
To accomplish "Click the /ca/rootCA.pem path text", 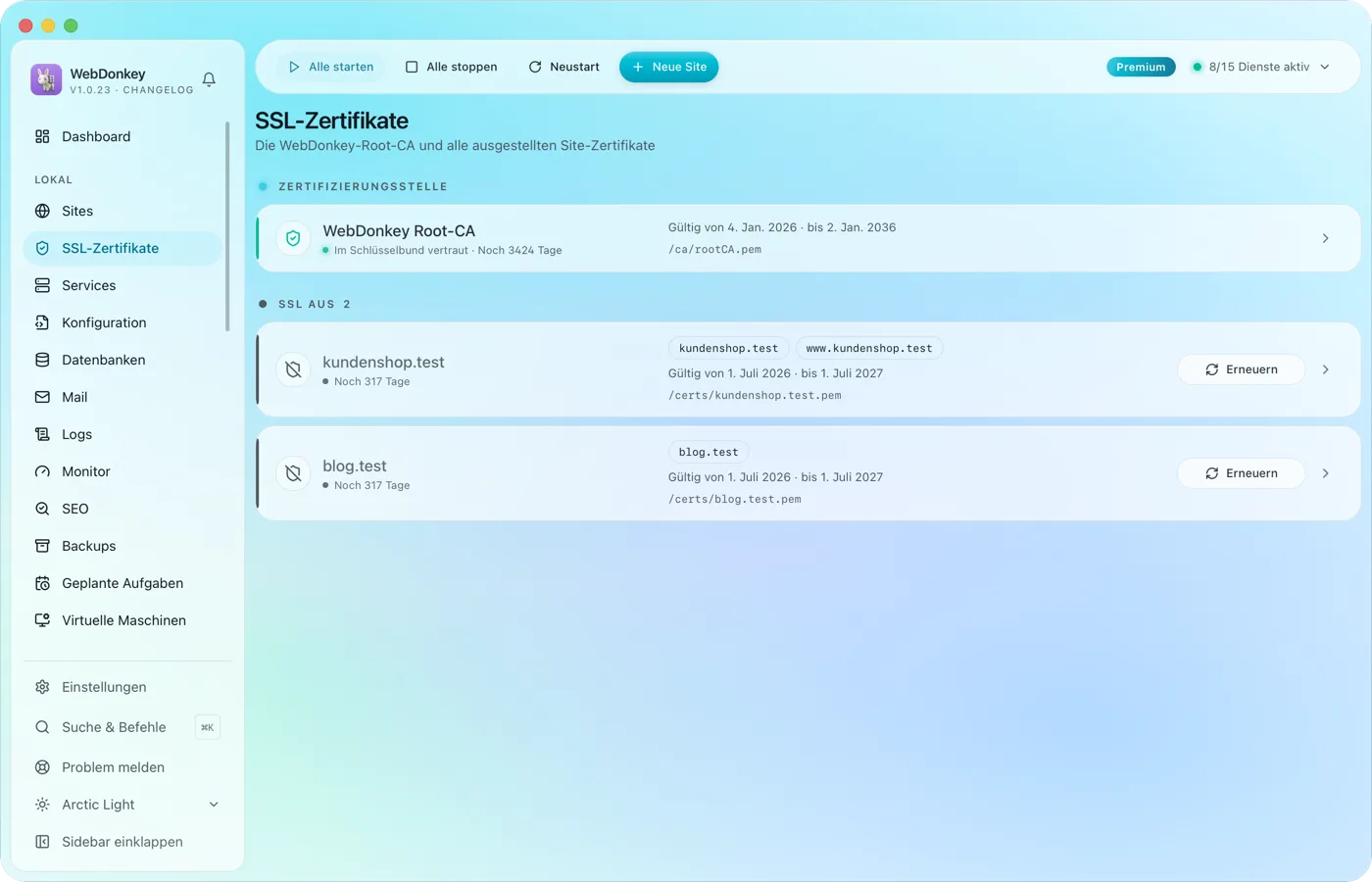I will point(715,249).
